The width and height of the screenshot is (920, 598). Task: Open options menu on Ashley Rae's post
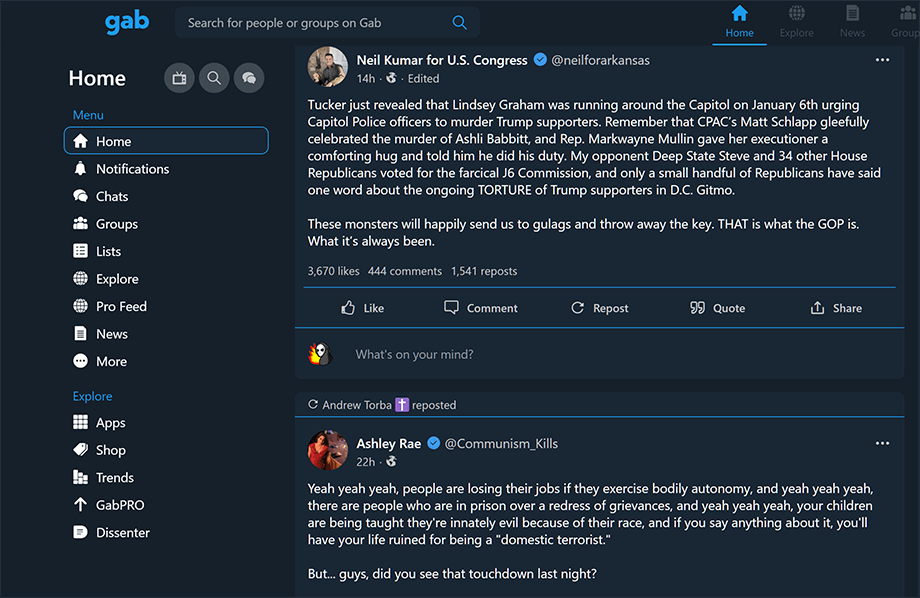(882, 443)
